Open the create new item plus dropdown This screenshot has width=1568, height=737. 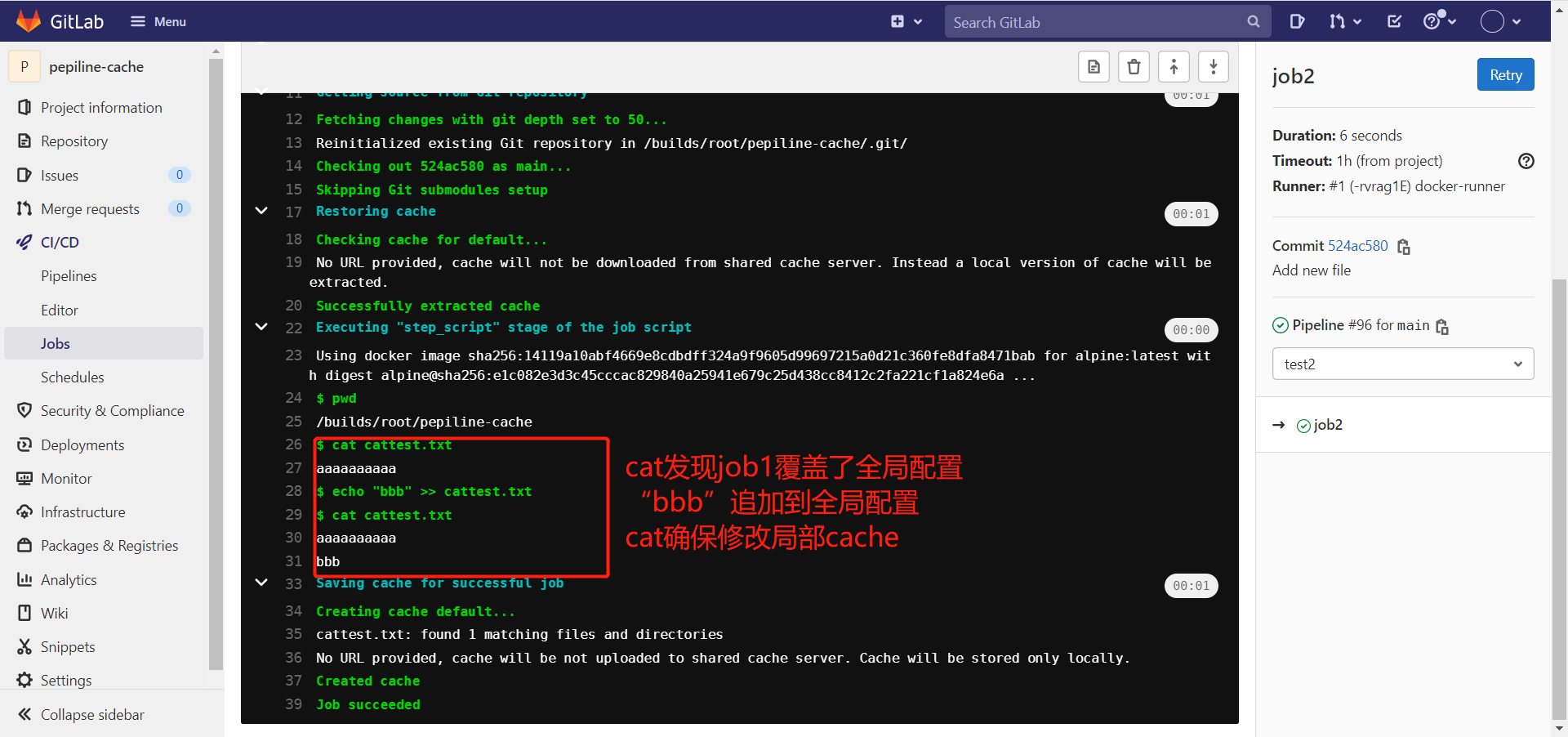906,21
